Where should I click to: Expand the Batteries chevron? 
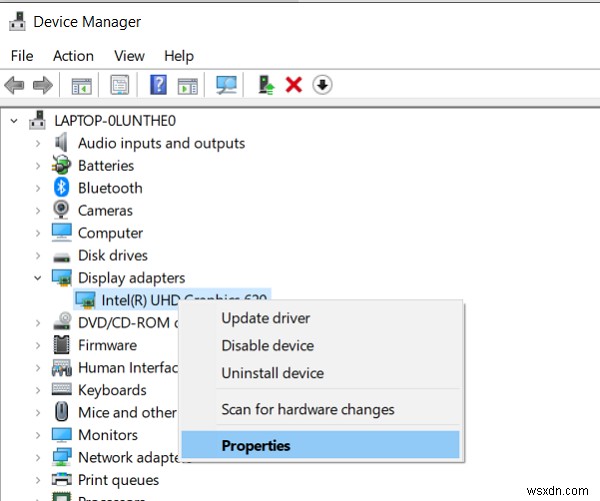38,166
